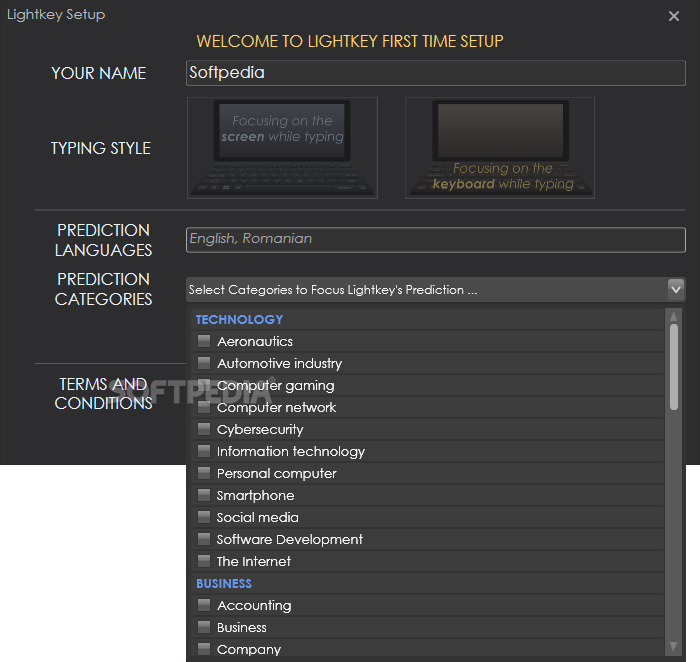Choose the focusing-on-keyboard typing style
The image size is (700, 662).
coord(500,148)
